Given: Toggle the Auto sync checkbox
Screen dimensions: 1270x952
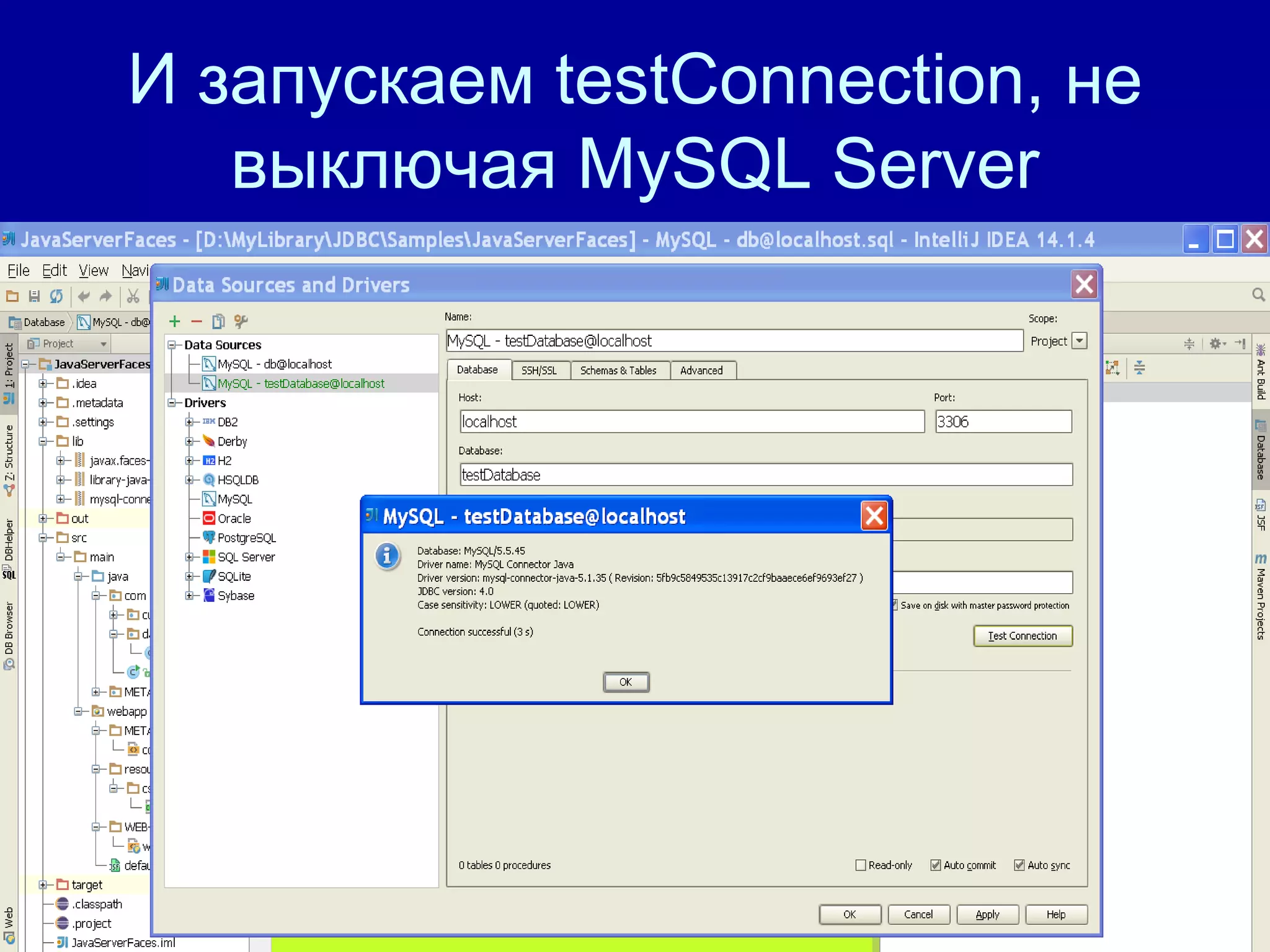Looking at the screenshot, I should point(1019,865).
